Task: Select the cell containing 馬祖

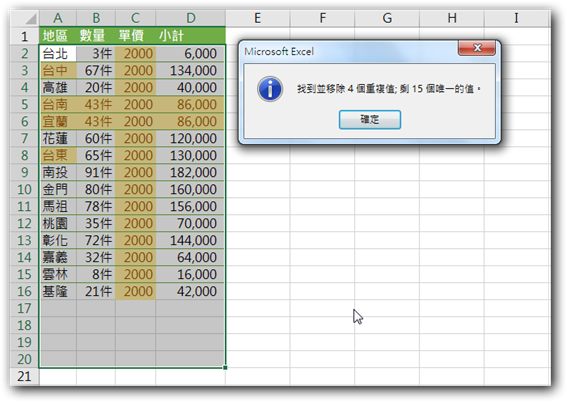Action: (x=58, y=206)
